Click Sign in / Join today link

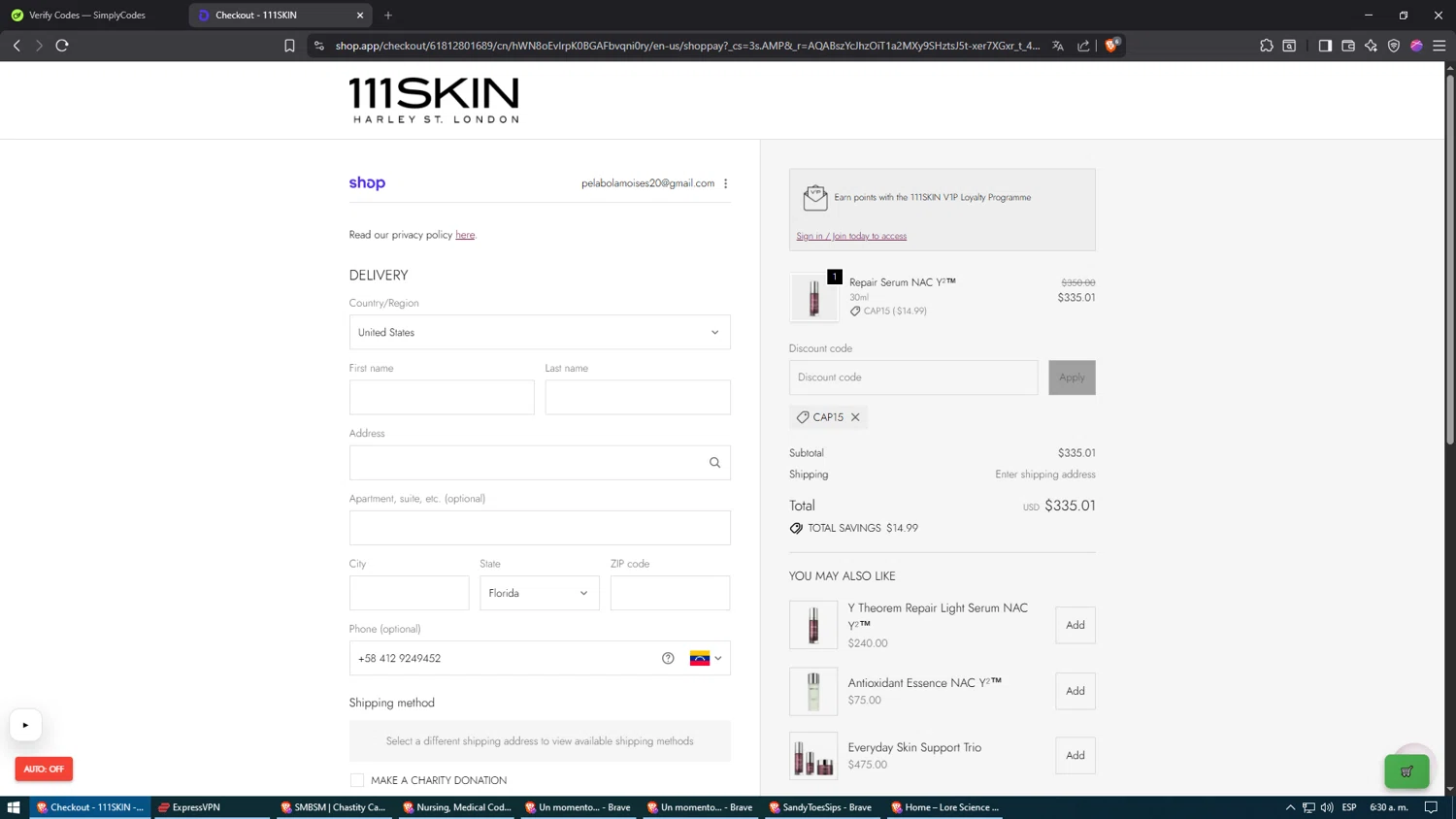[851, 236]
